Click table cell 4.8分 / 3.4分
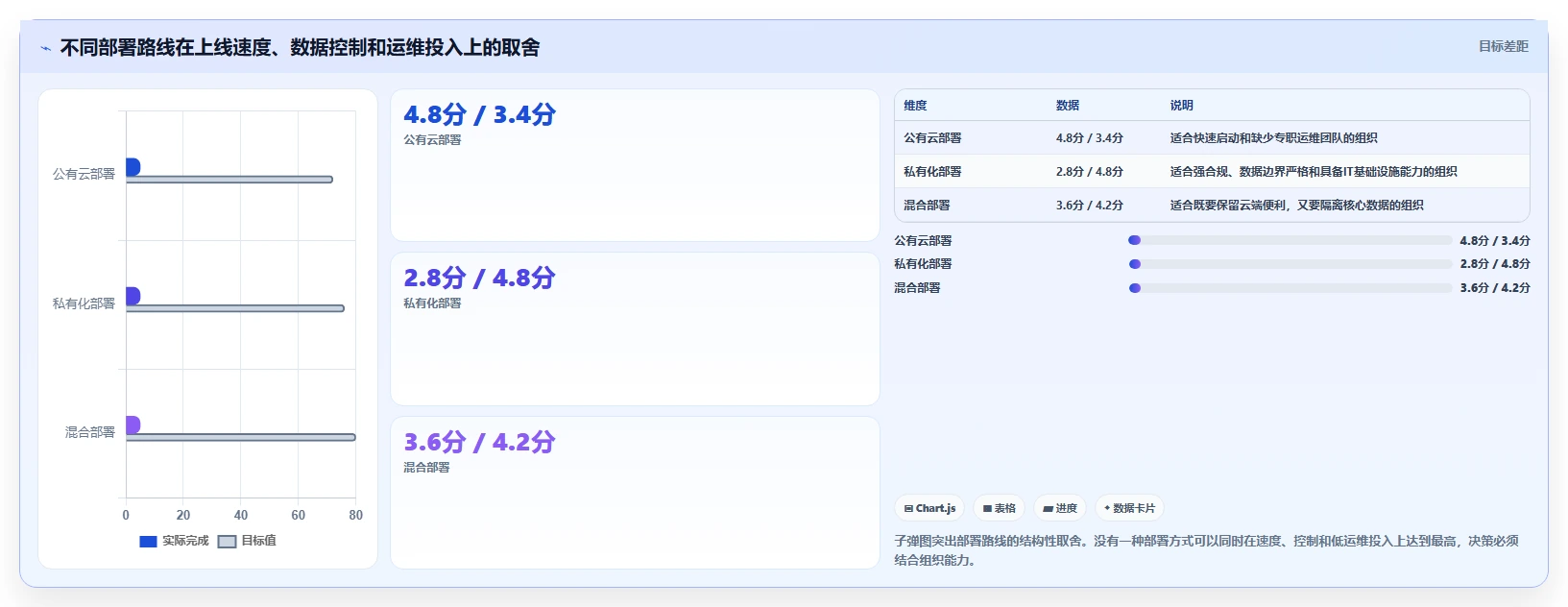 click(x=1090, y=138)
